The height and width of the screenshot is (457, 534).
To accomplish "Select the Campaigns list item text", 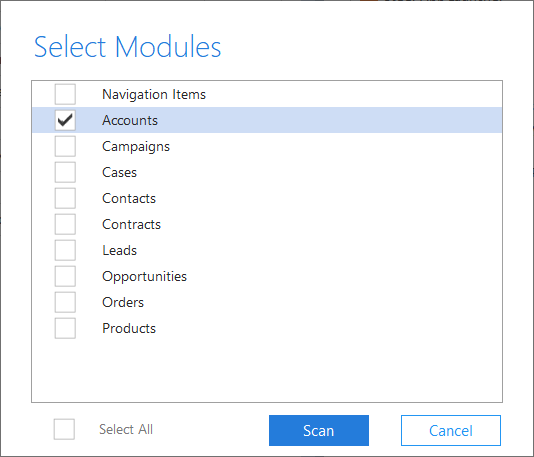I will (136, 147).
